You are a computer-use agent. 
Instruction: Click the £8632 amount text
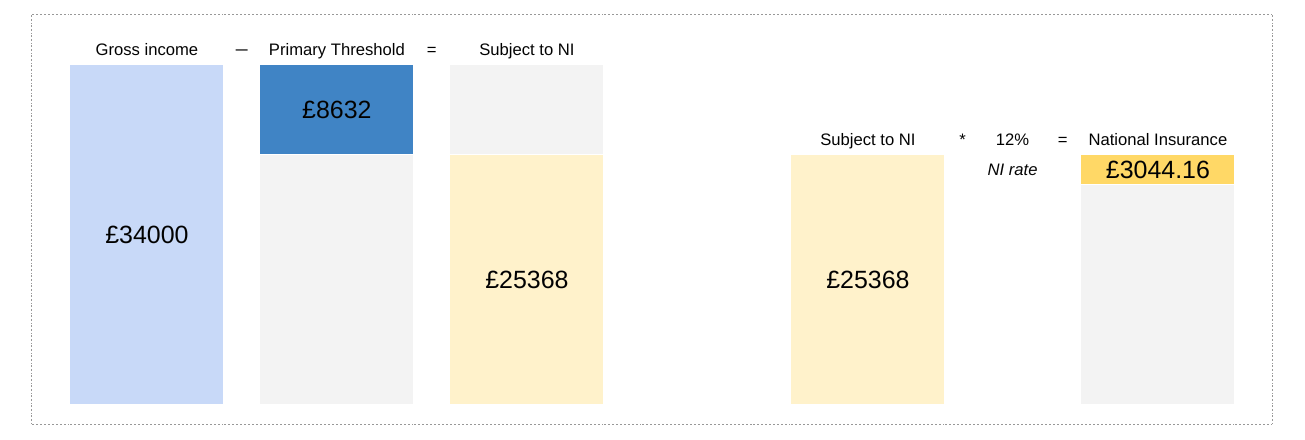pos(337,110)
